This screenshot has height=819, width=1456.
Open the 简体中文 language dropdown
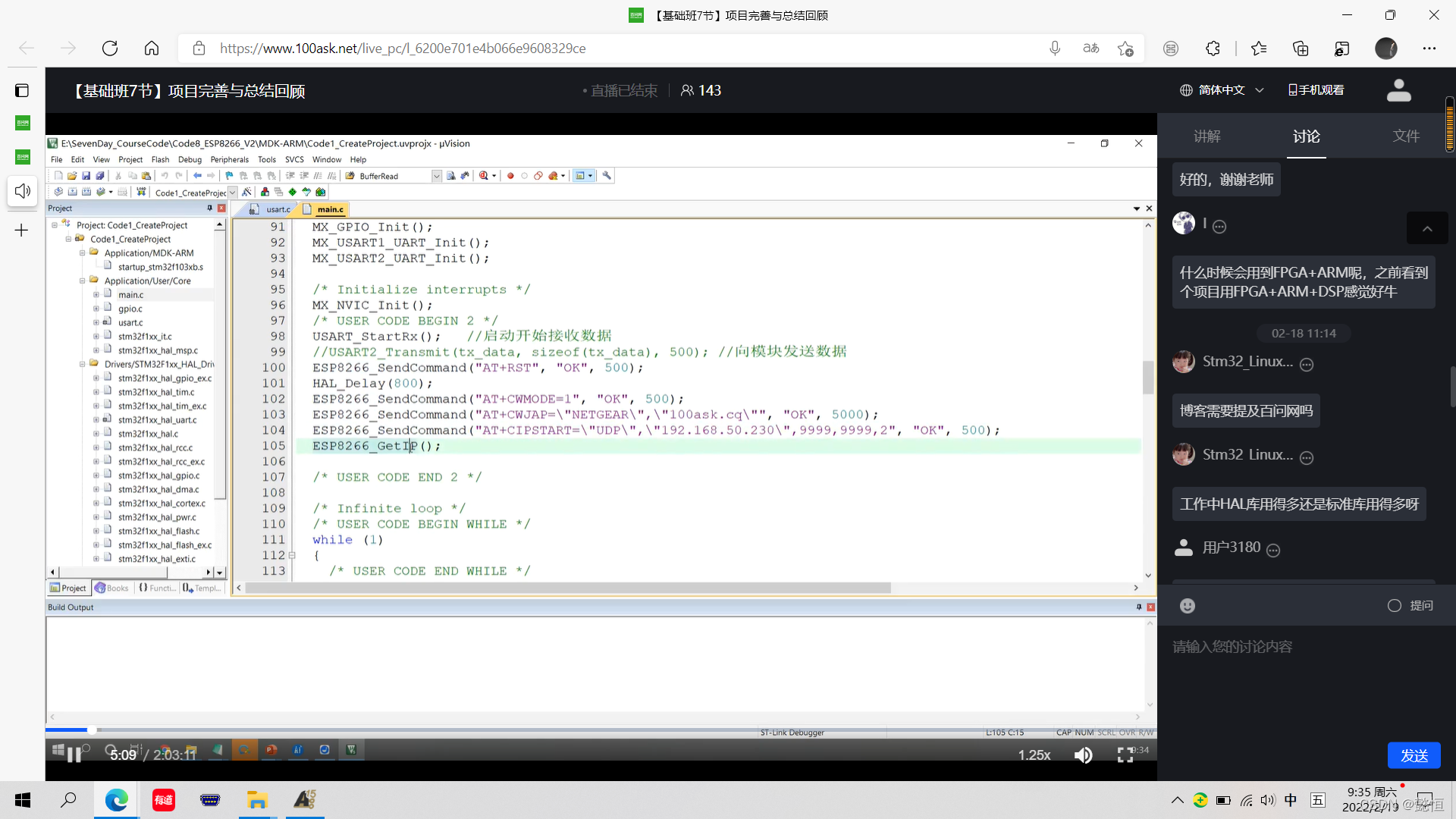click(x=1222, y=90)
